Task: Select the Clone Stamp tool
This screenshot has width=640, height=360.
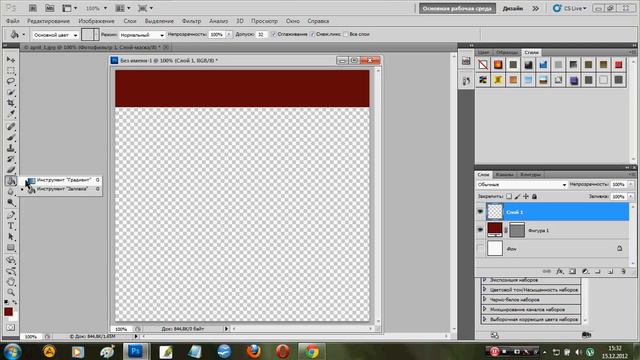Action: [11, 148]
